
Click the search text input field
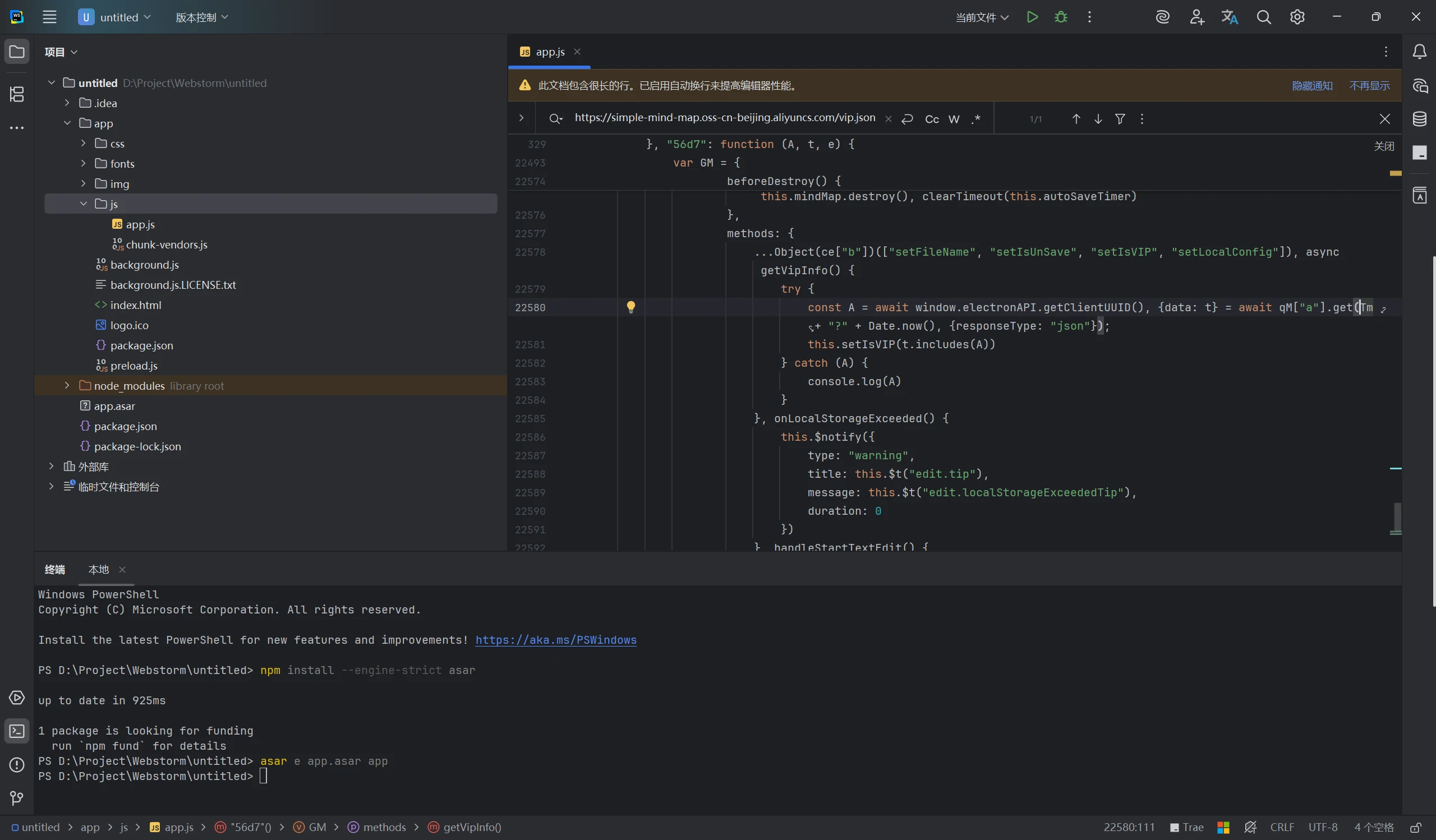coord(724,118)
